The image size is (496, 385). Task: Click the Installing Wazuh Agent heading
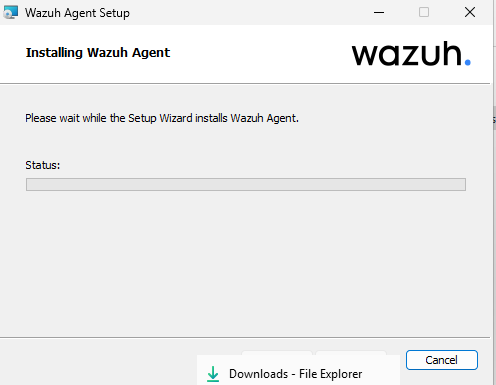(x=98, y=53)
